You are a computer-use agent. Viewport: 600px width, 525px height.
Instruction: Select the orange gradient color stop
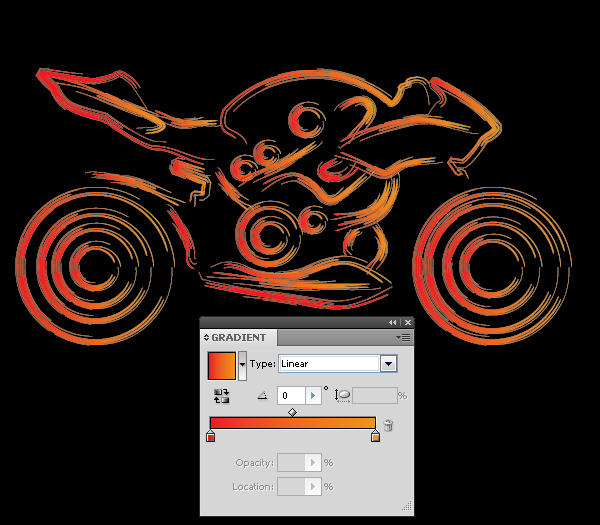click(x=375, y=436)
